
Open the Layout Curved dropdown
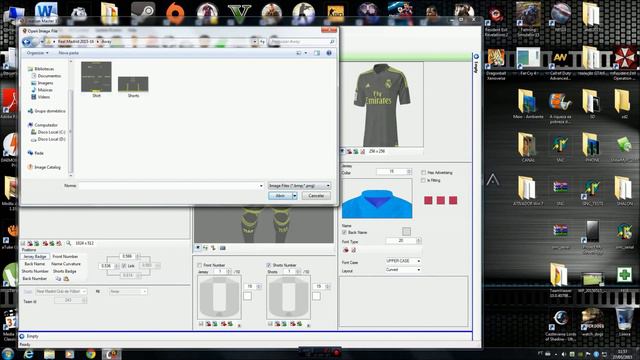click(403, 270)
